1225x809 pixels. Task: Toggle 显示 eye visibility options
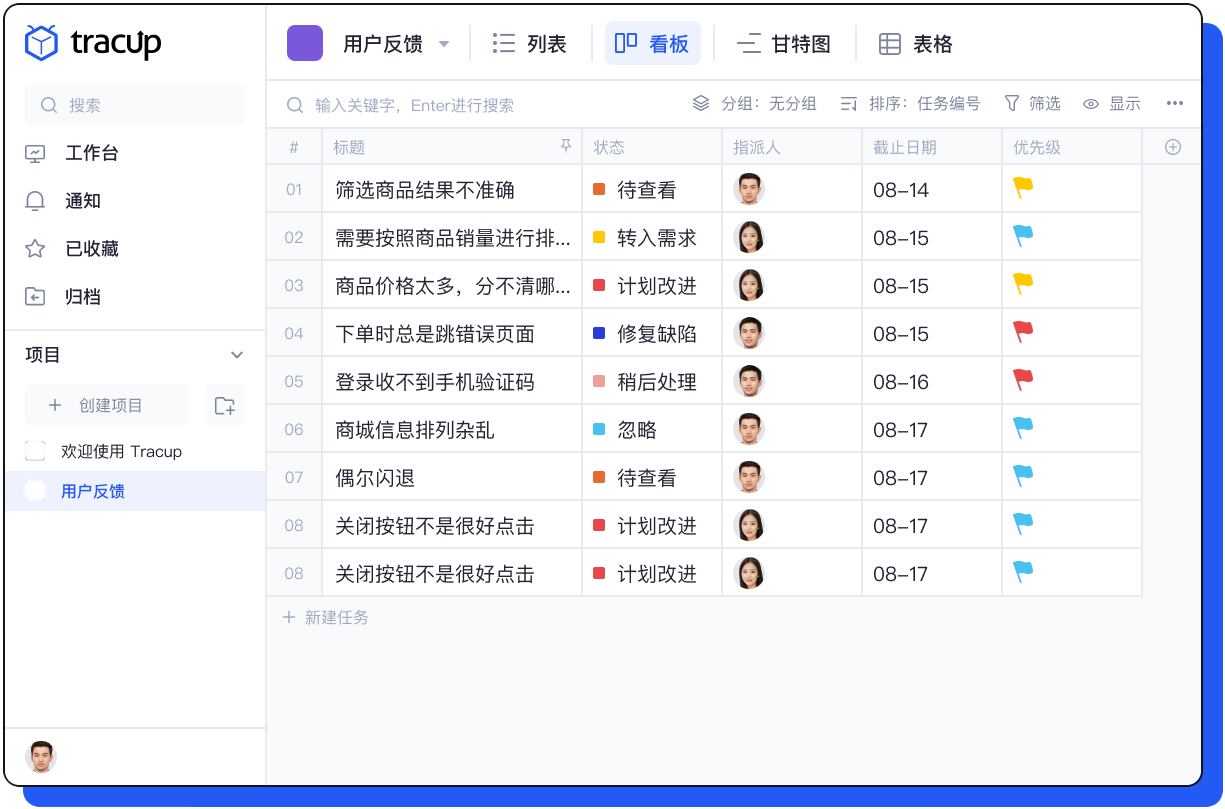[1112, 104]
